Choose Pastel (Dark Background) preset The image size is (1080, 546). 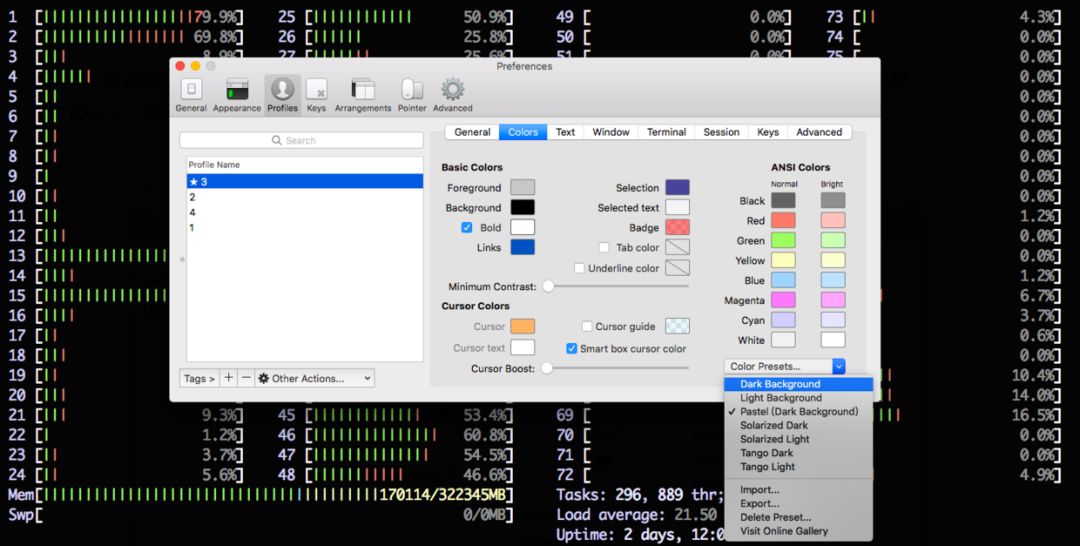pos(798,412)
